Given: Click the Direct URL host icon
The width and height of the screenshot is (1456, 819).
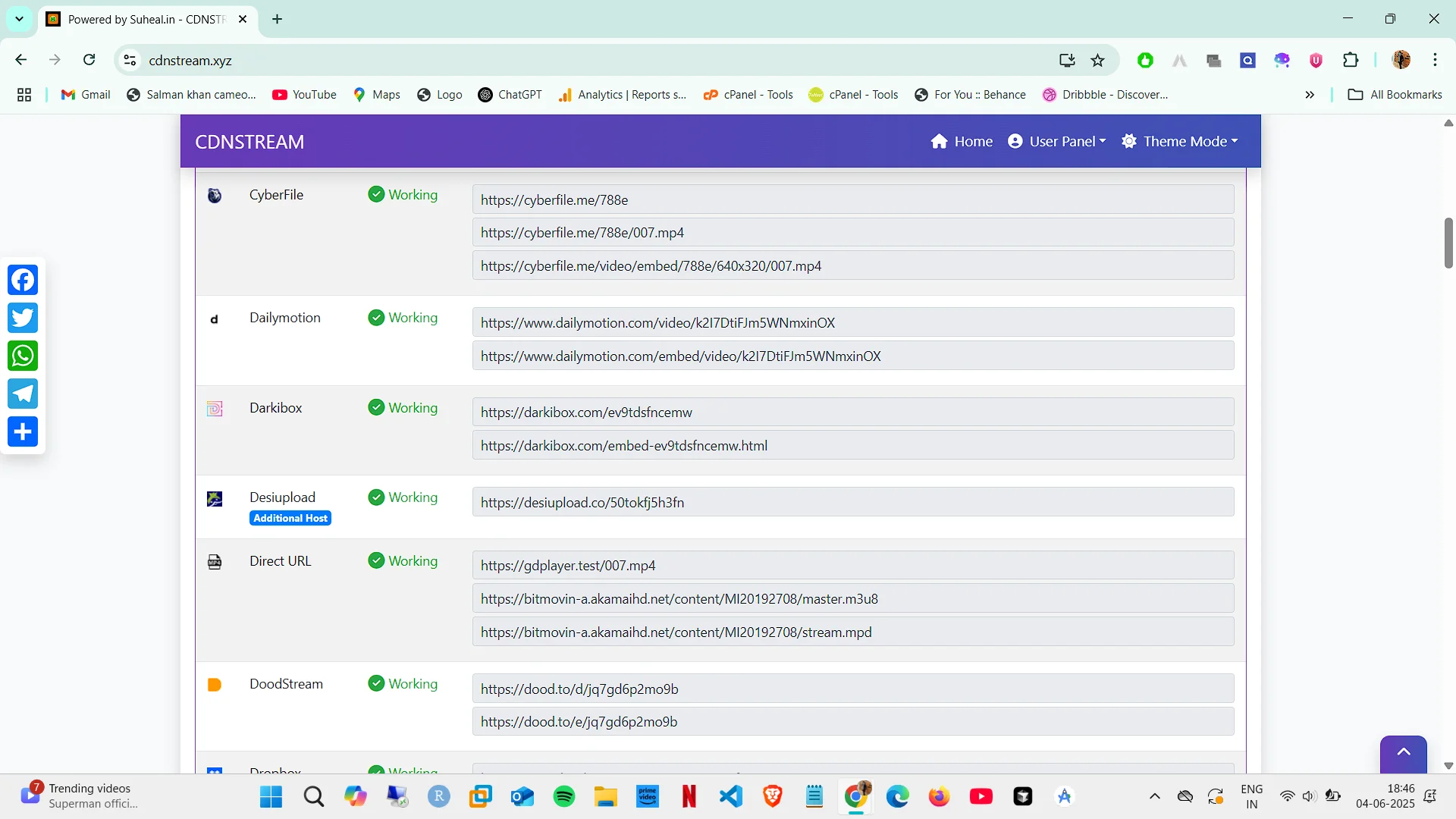Looking at the screenshot, I should 215,562.
